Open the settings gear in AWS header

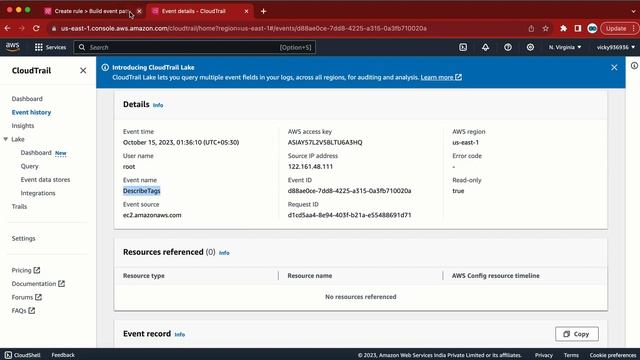click(x=530, y=47)
